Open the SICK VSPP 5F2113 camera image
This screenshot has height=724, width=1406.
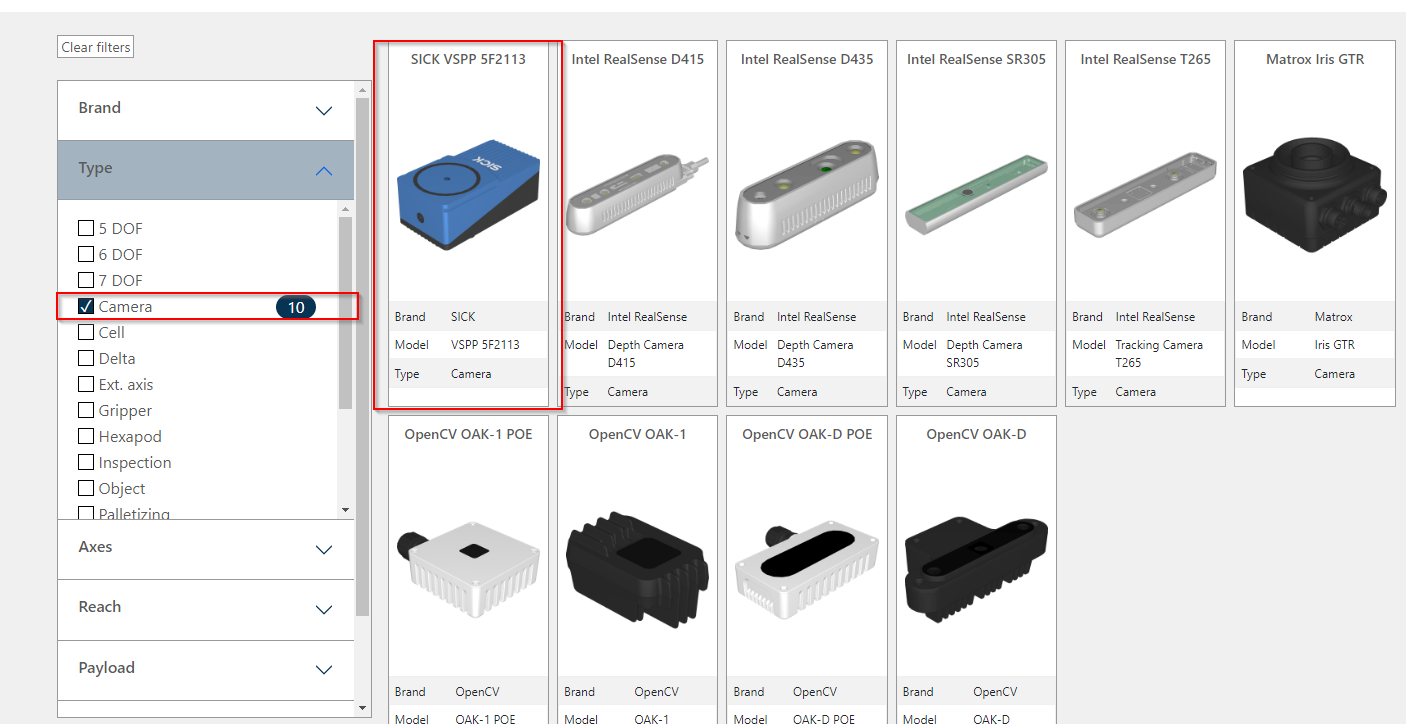pyautogui.click(x=468, y=195)
